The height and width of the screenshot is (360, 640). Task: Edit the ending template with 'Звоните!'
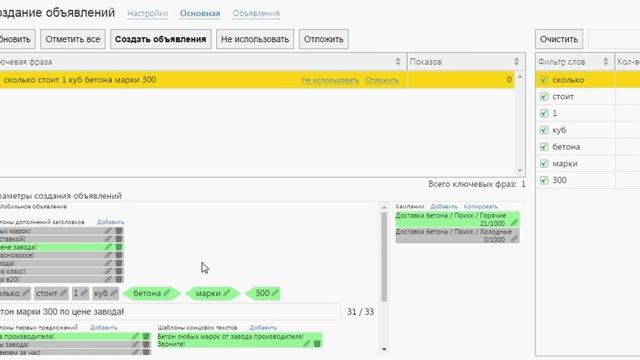pos(307,344)
